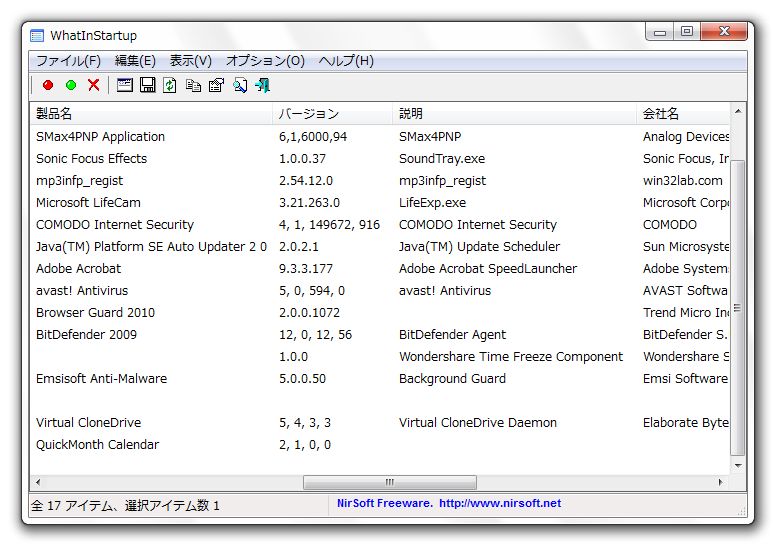The width and height of the screenshot is (780, 548).
Task: Select the Adobe Acrobat product row
Action: pos(379,269)
